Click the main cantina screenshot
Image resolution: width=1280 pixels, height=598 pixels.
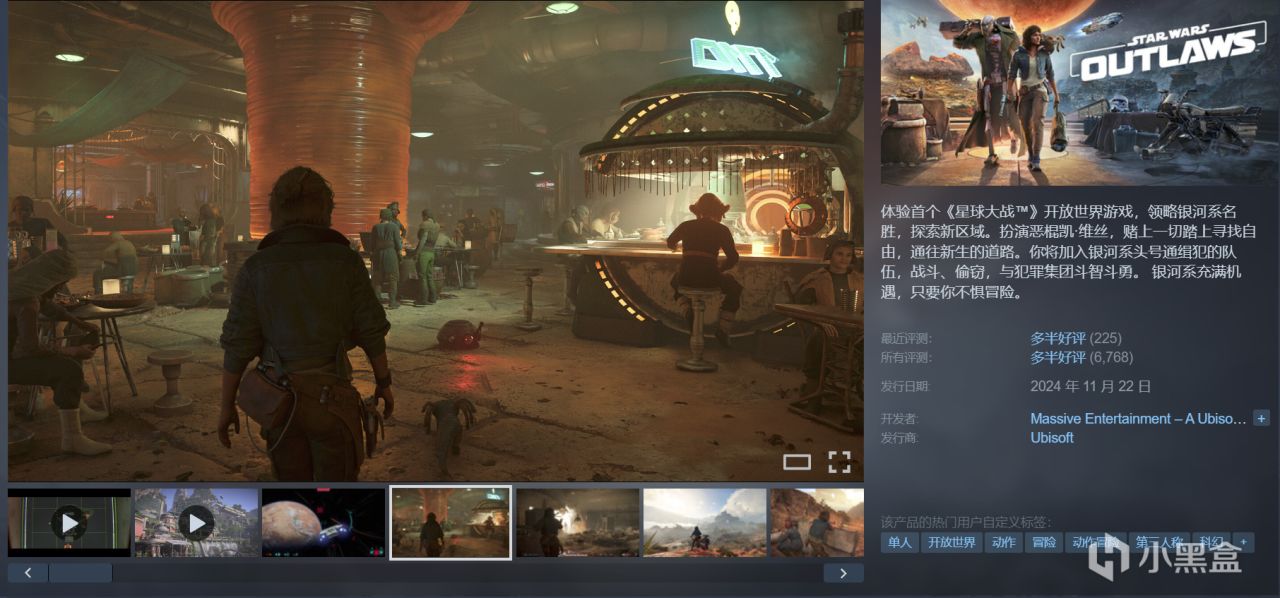[436, 241]
